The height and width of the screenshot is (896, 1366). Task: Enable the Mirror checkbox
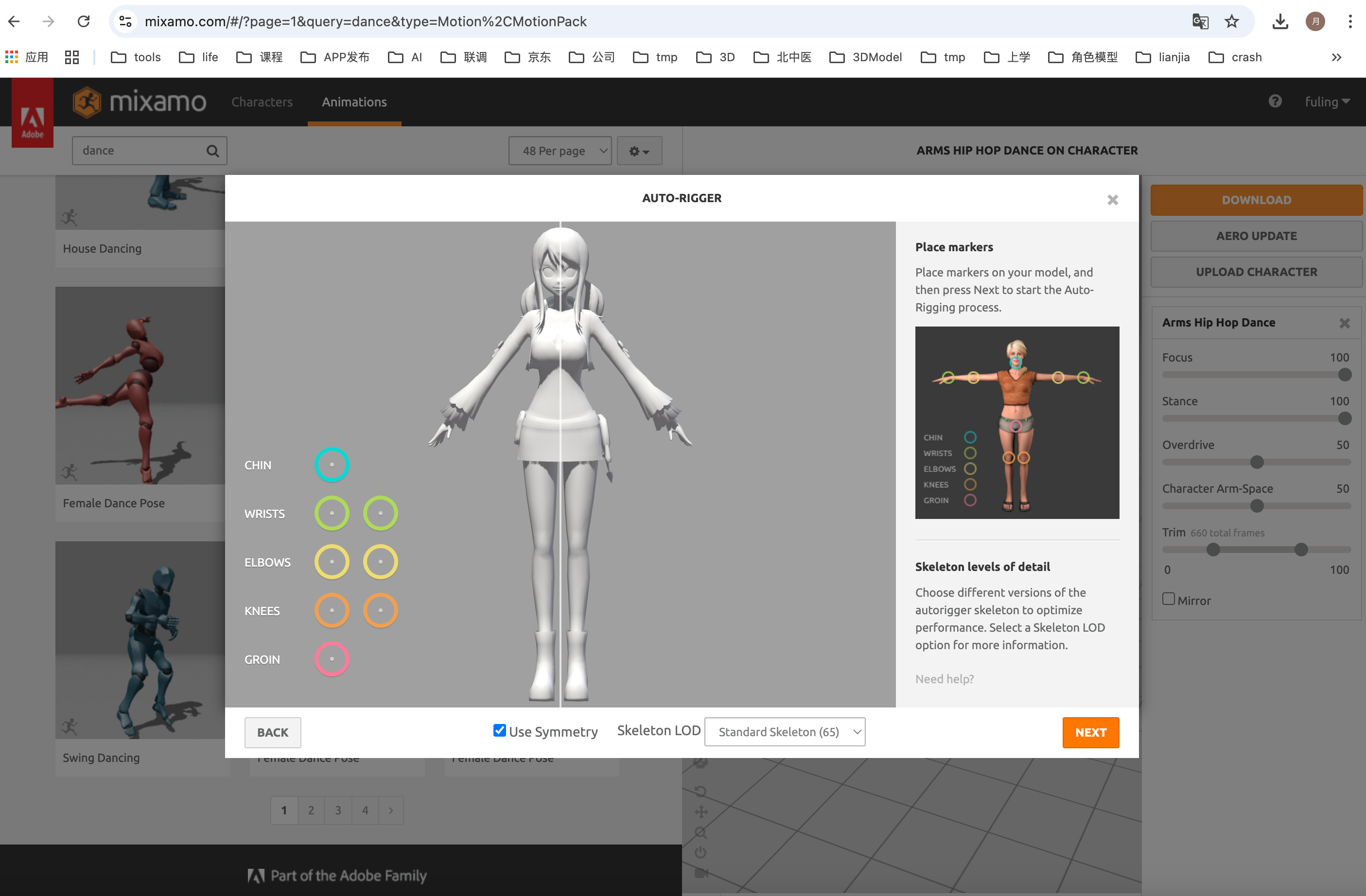pos(1168,599)
